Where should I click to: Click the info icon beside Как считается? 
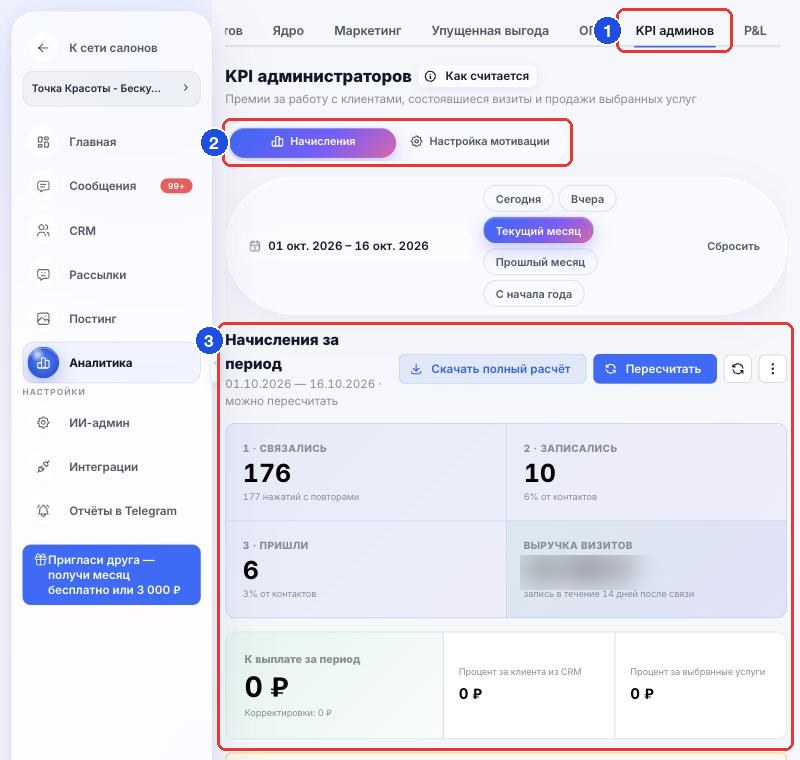[x=431, y=77]
